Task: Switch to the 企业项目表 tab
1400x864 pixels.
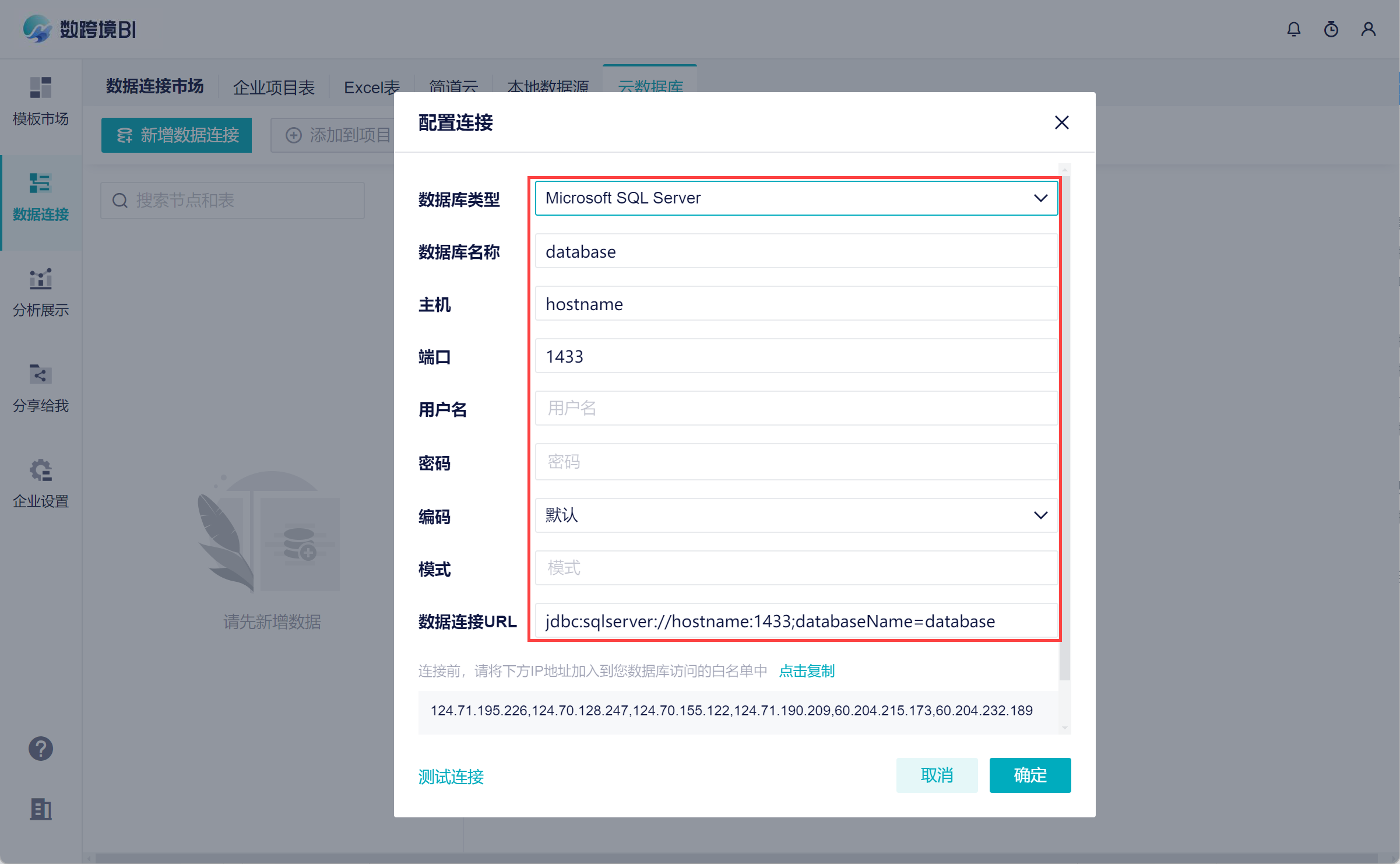Action: tap(273, 87)
